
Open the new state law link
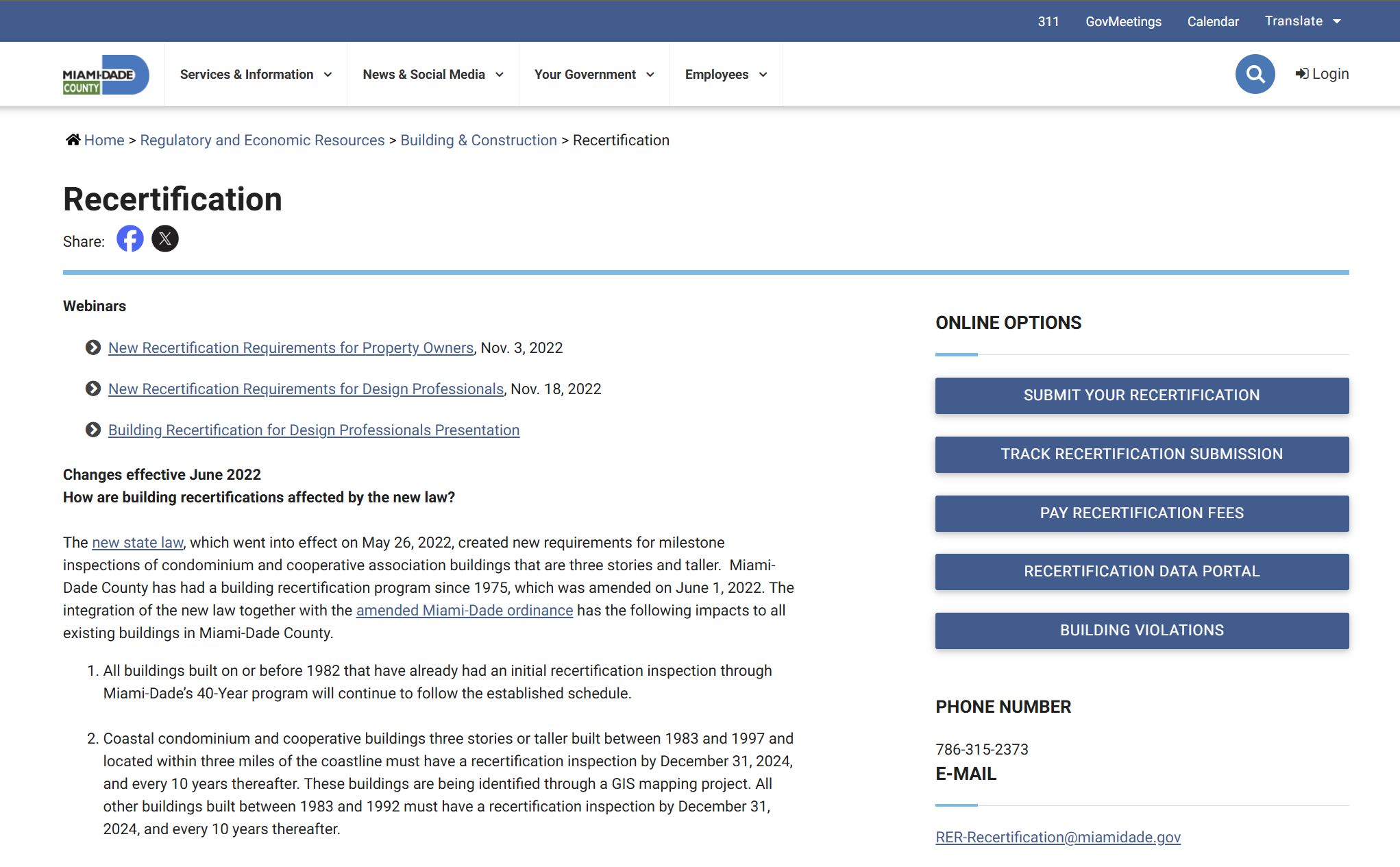[x=138, y=543]
